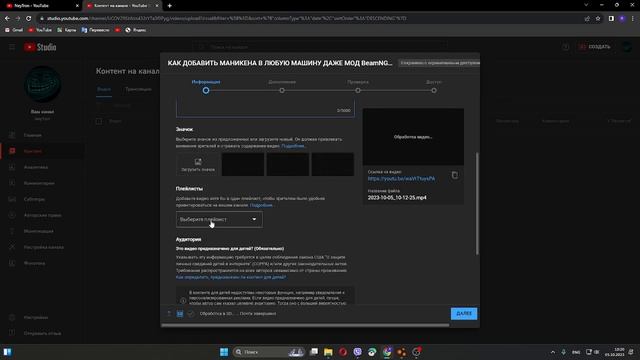Viewport: 640px width, 360px height.
Task: Open the hamburger menu beside Studio logo
Action: coord(12,47)
